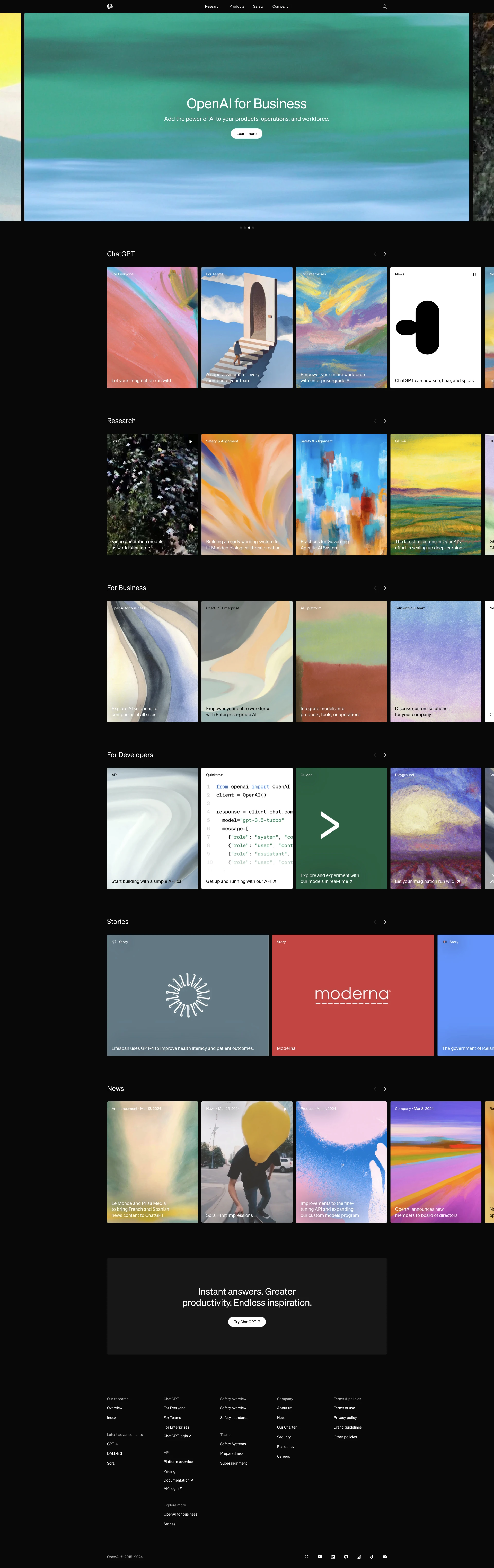
Task: Advance the ChatGPT carousel with next arrow
Action: coord(385,255)
